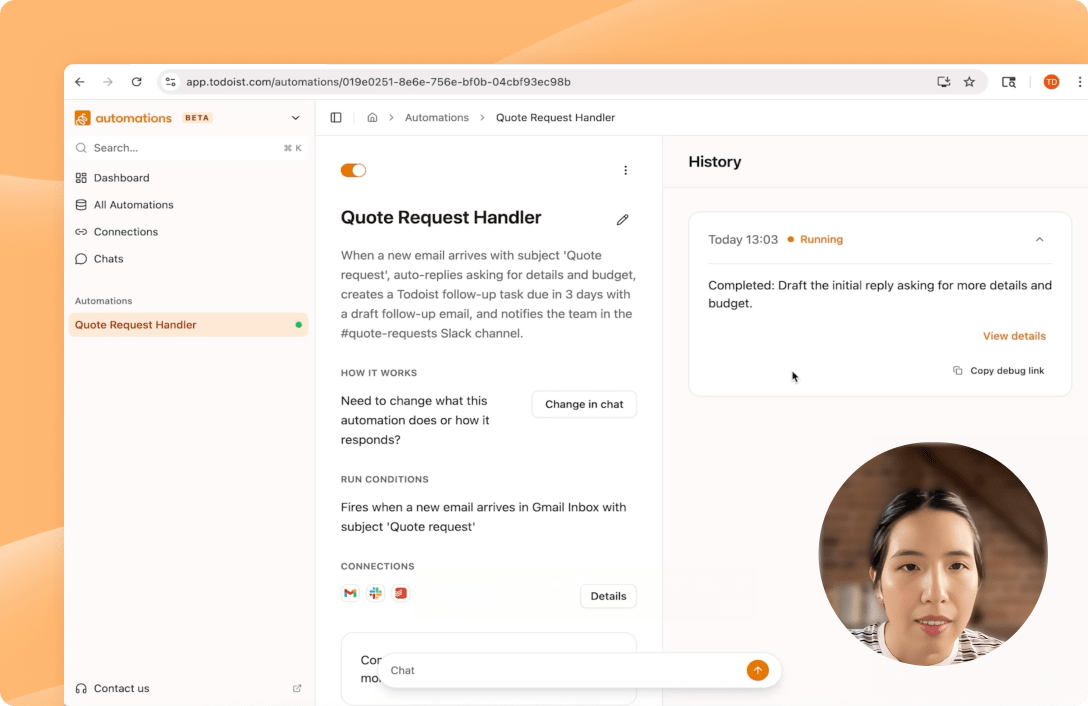Viewport: 1088px width, 706px height.
Task: Click the presenter webcam video bubble
Action: 933,554
